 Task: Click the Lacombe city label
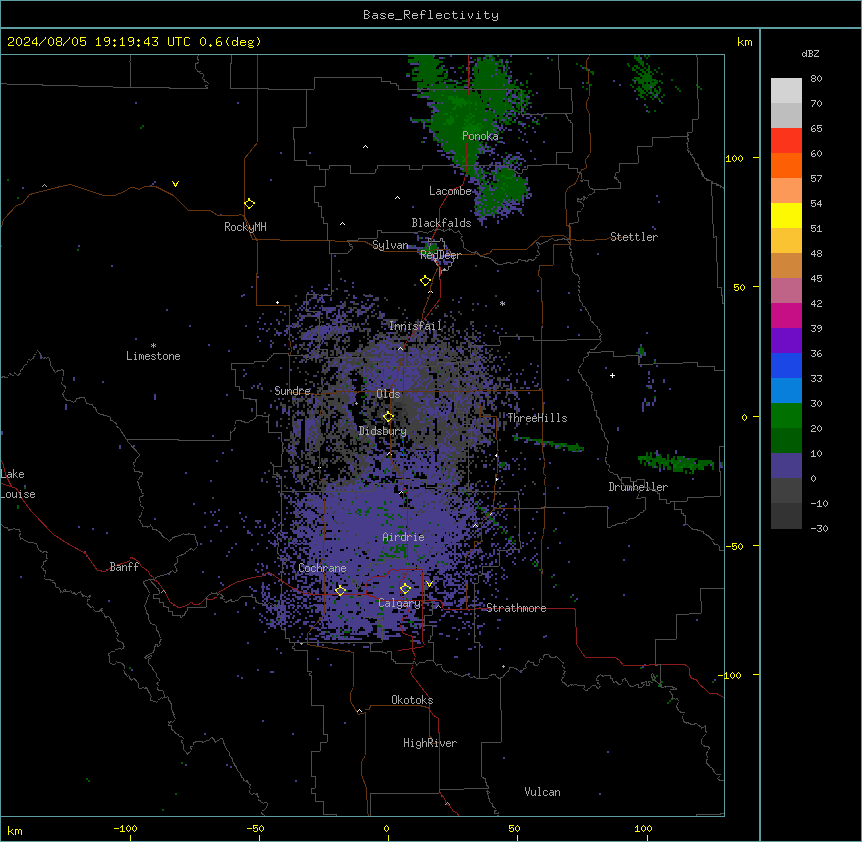(450, 191)
